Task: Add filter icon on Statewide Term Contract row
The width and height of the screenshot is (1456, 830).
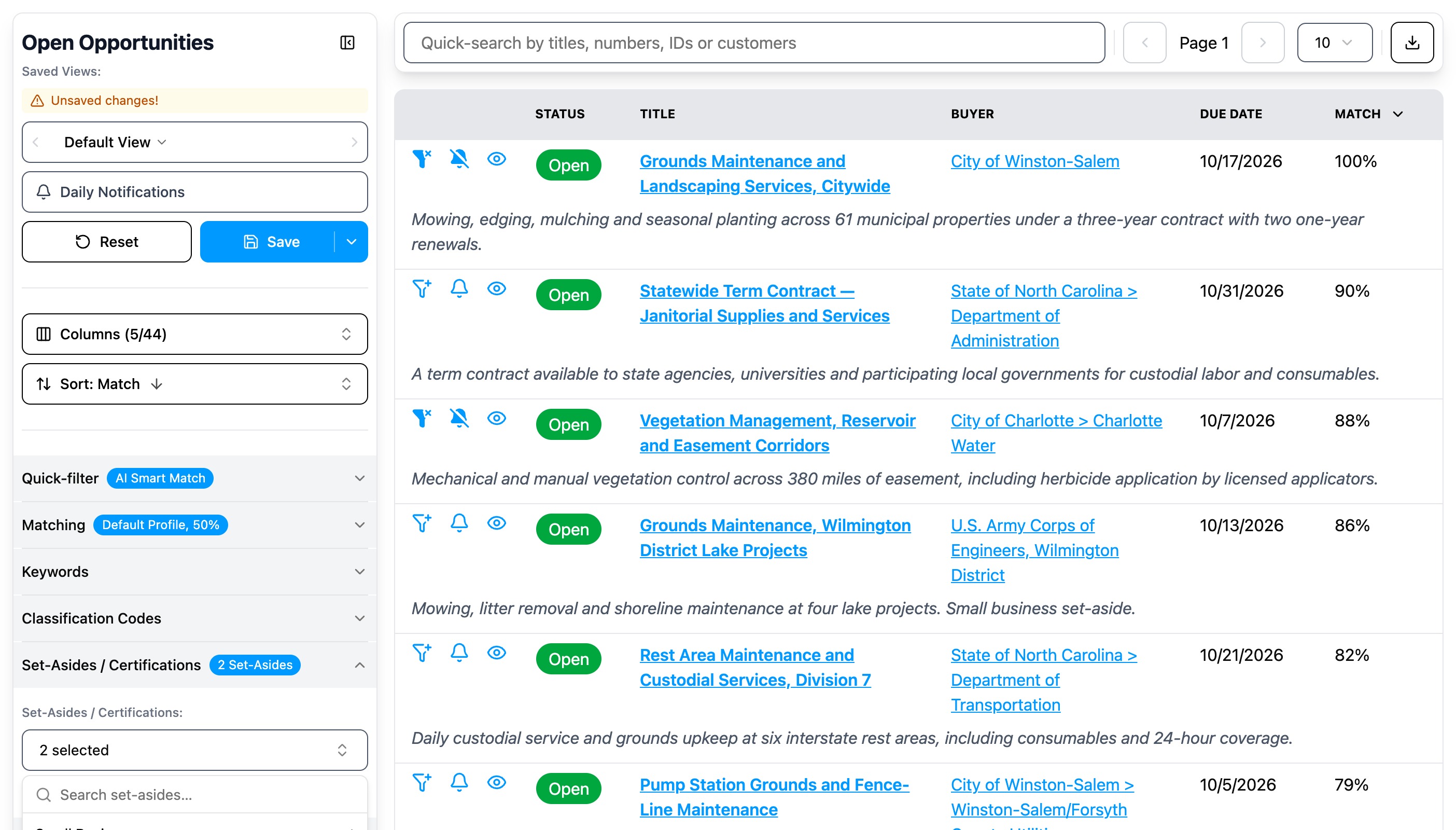Action: coord(422,288)
